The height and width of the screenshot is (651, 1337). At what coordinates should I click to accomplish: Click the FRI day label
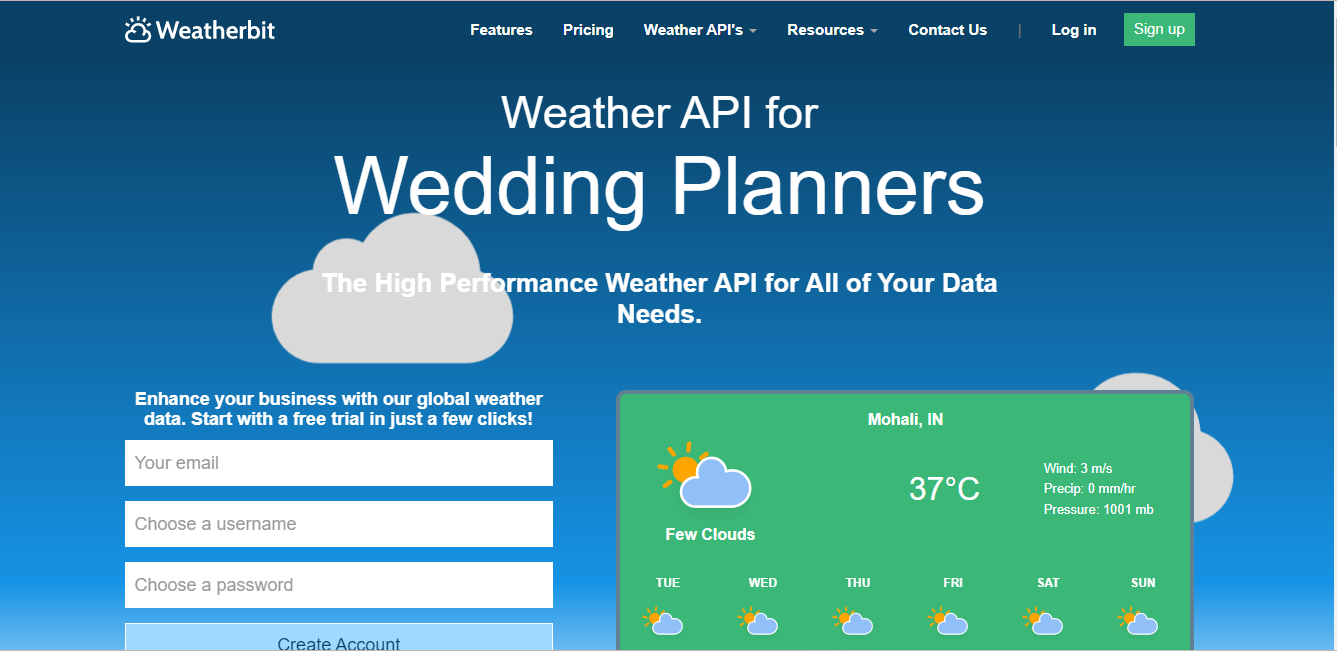[953, 583]
